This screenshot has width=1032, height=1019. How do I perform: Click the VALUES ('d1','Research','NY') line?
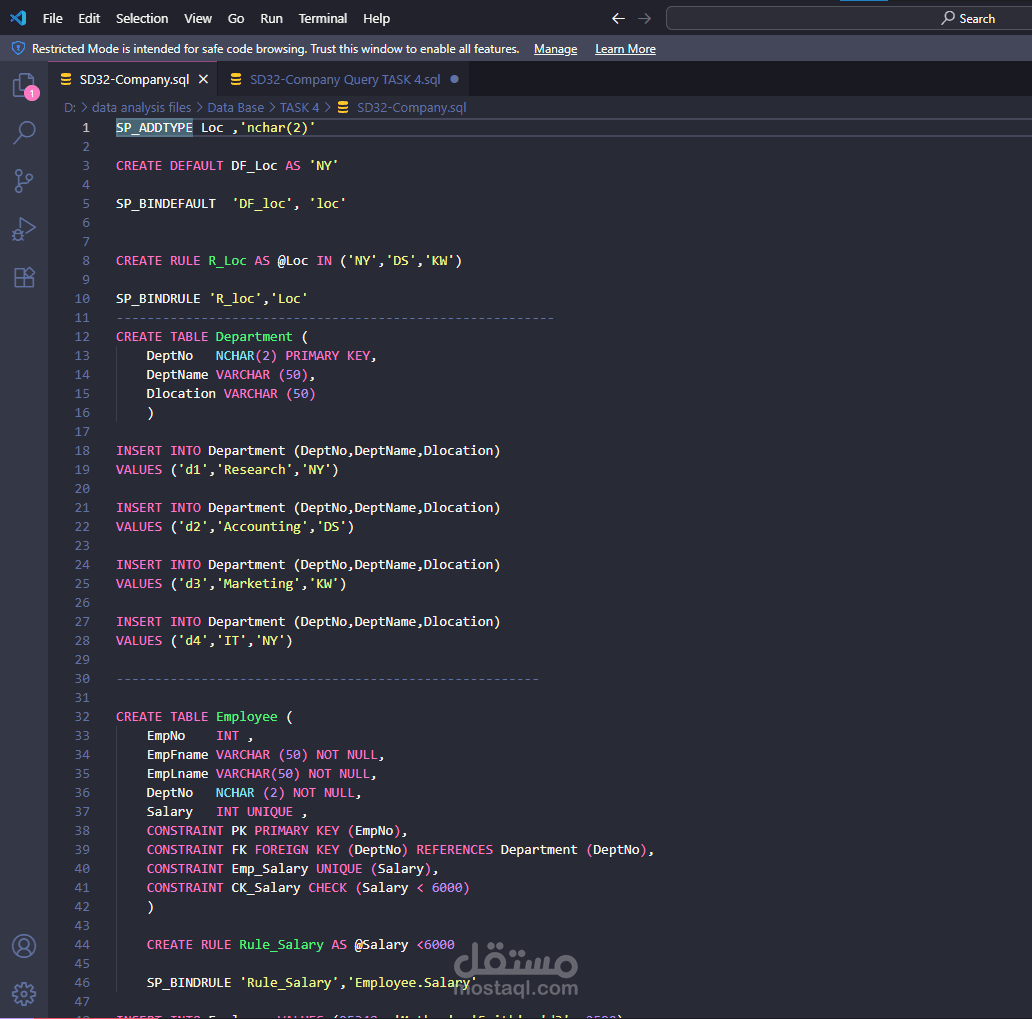tap(227, 469)
